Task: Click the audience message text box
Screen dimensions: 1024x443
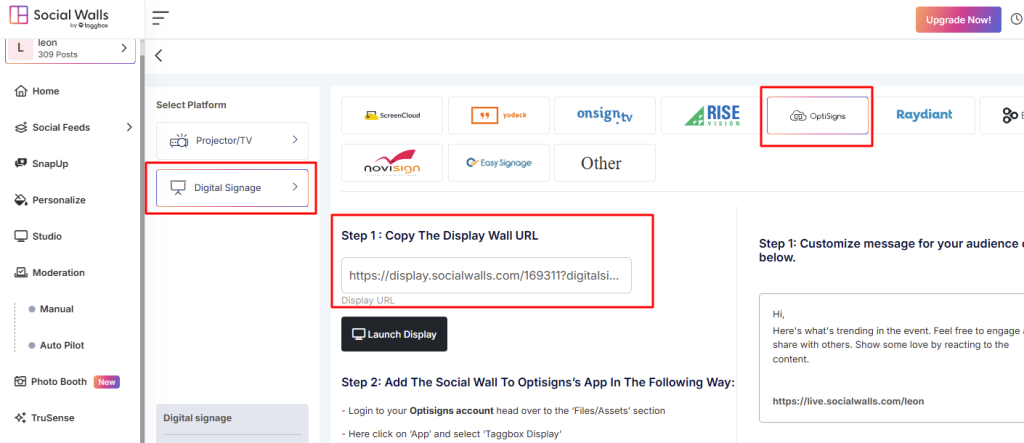Action: coord(891,358)
